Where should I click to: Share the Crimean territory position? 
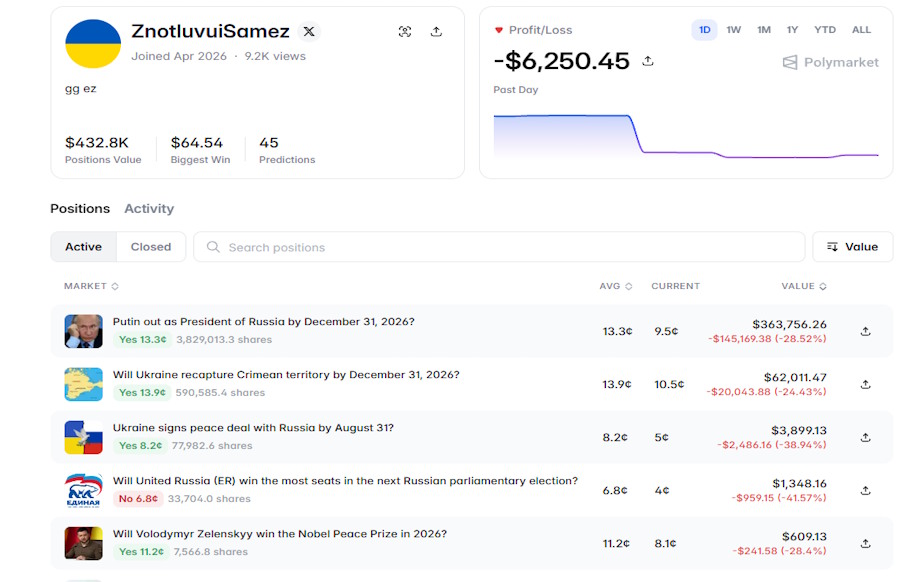point(866,384)
